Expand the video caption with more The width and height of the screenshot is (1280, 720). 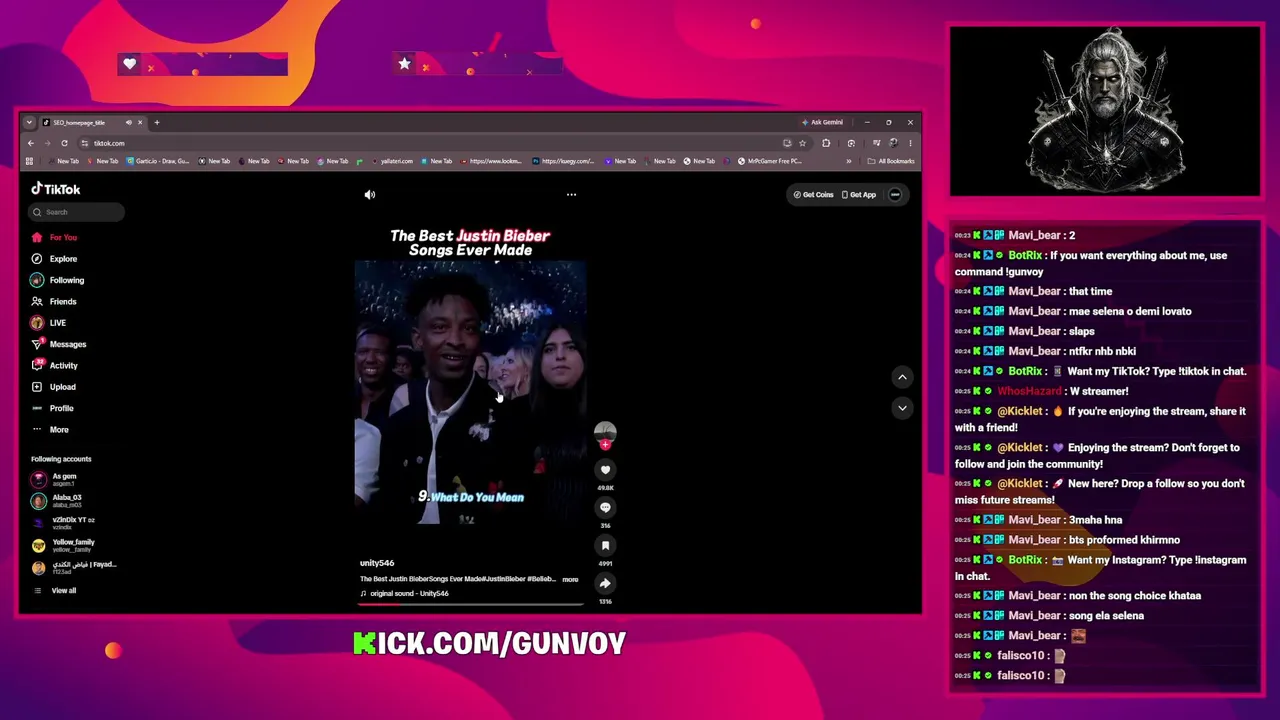click(x=570, y=579)
